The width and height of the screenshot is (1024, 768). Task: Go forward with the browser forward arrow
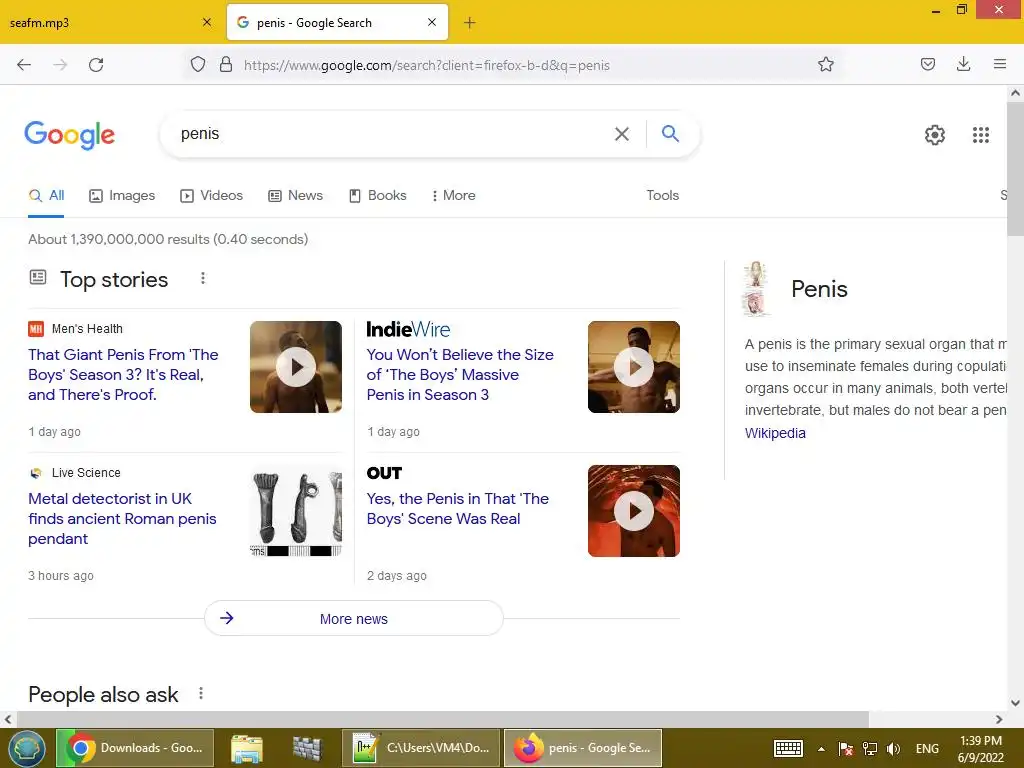pyautogui.click(x=60, y=65)
